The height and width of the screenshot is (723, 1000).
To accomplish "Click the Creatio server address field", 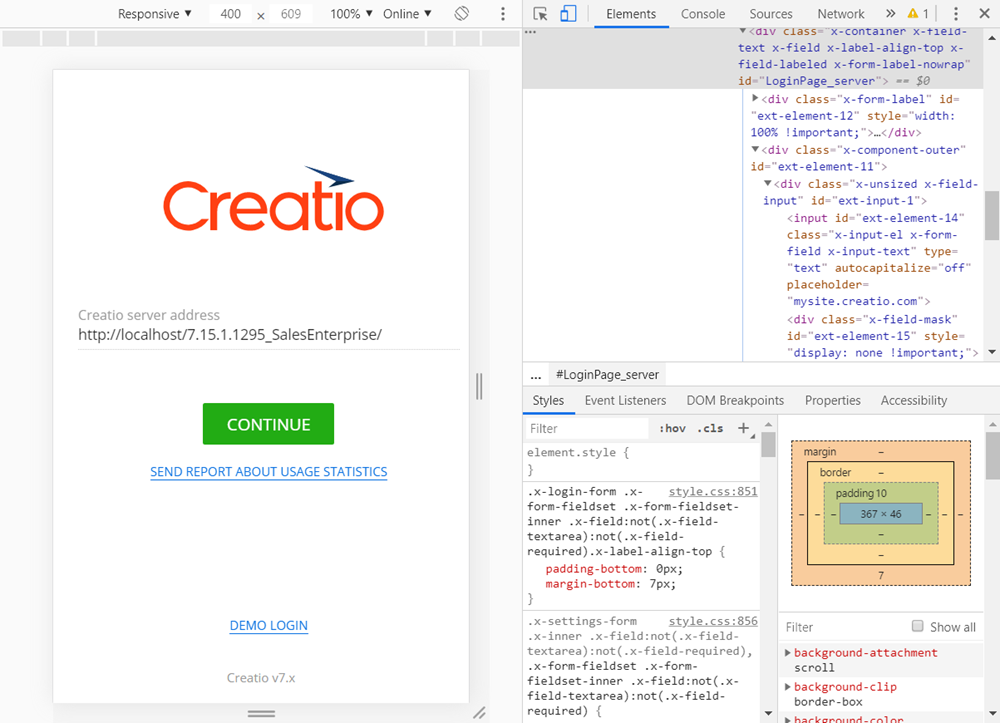I will 268,334.
